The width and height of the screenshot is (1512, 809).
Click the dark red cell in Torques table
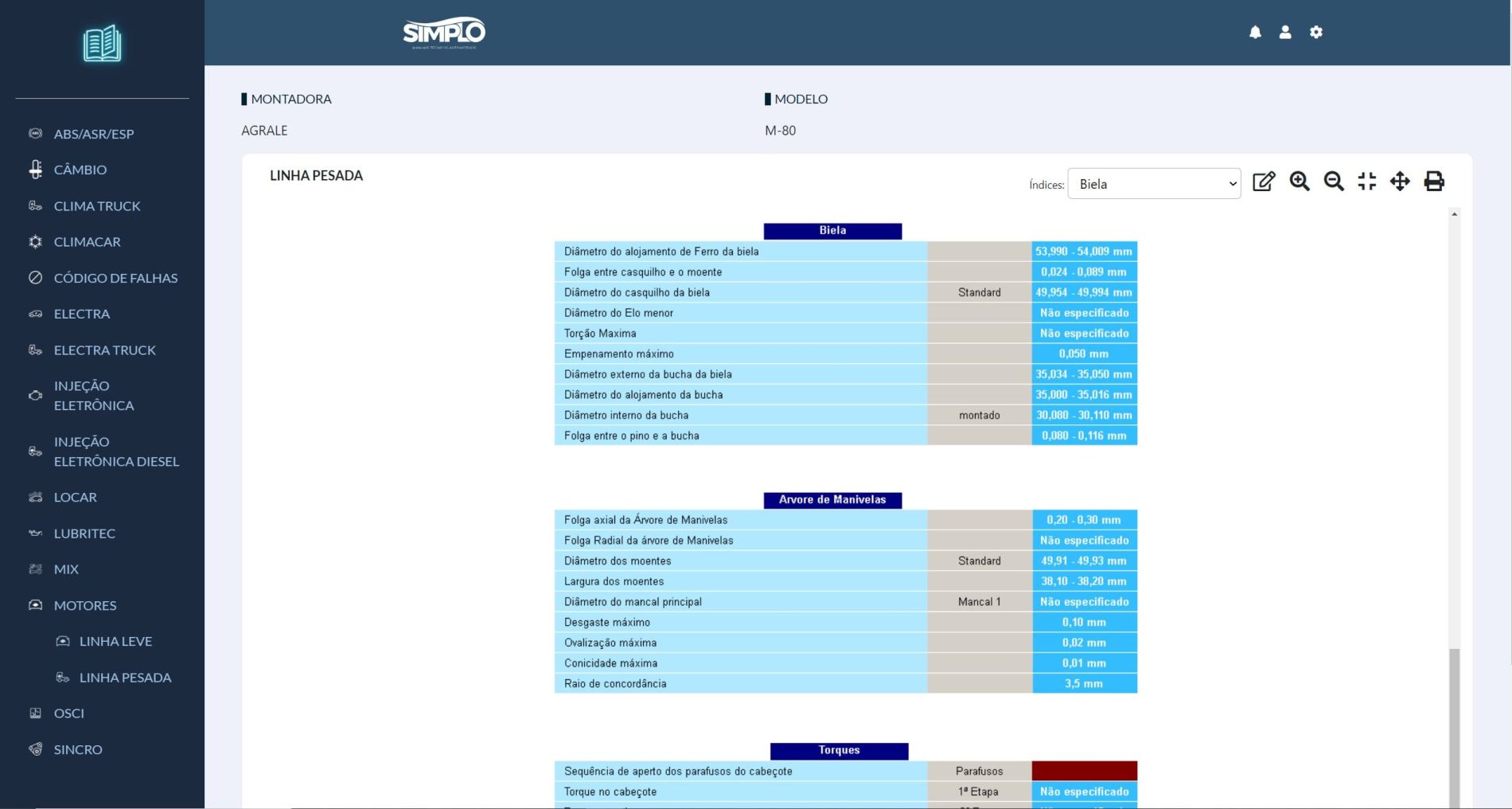pyautogui.click(x=1084, y=771)
